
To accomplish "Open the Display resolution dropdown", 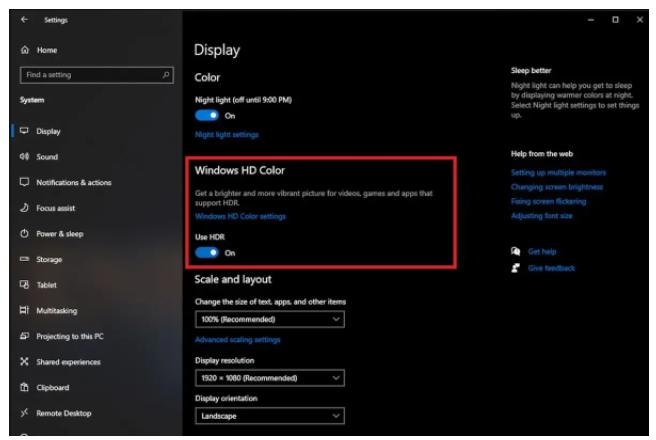I will point(270,378).
